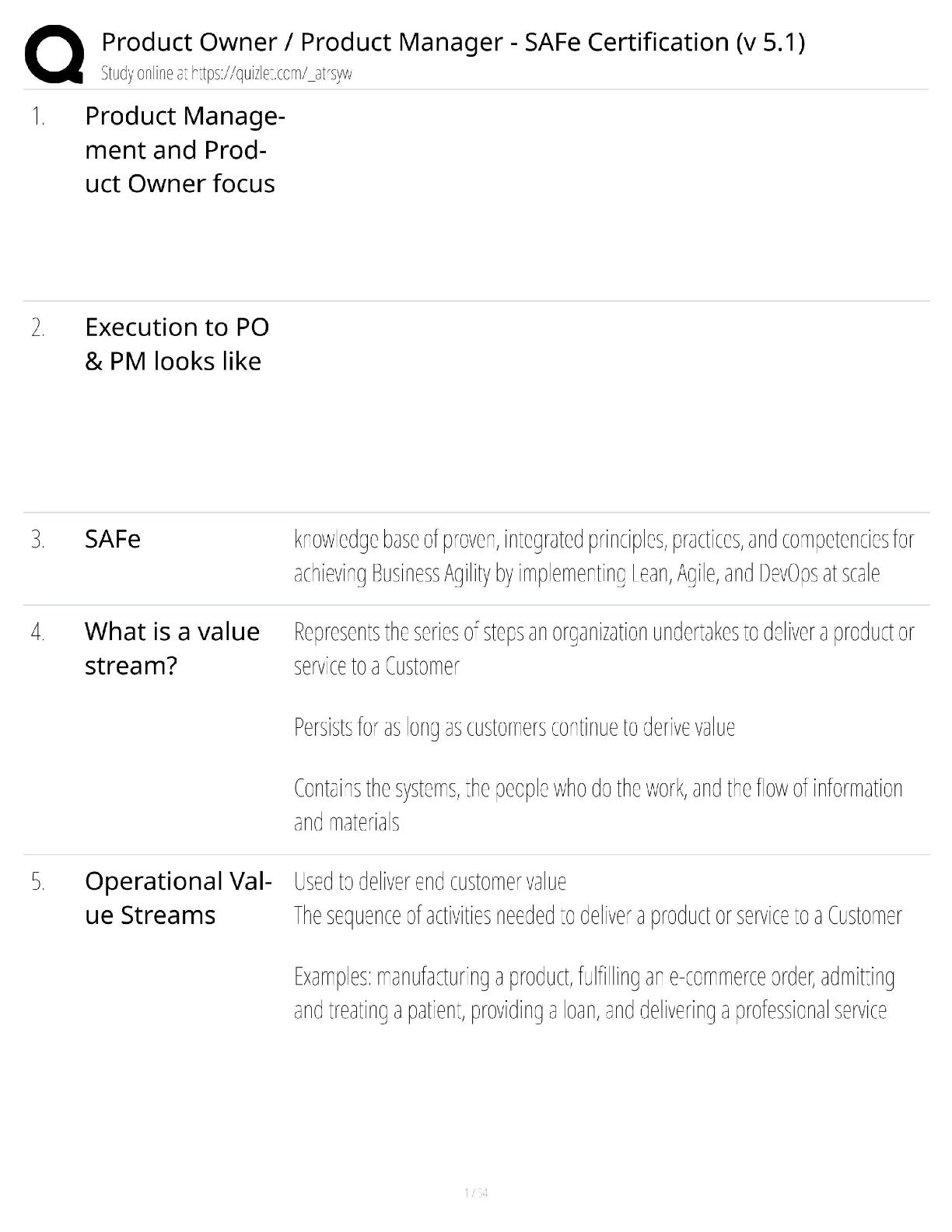Click the SAFe knowledge base definition text

coord(604,556)
